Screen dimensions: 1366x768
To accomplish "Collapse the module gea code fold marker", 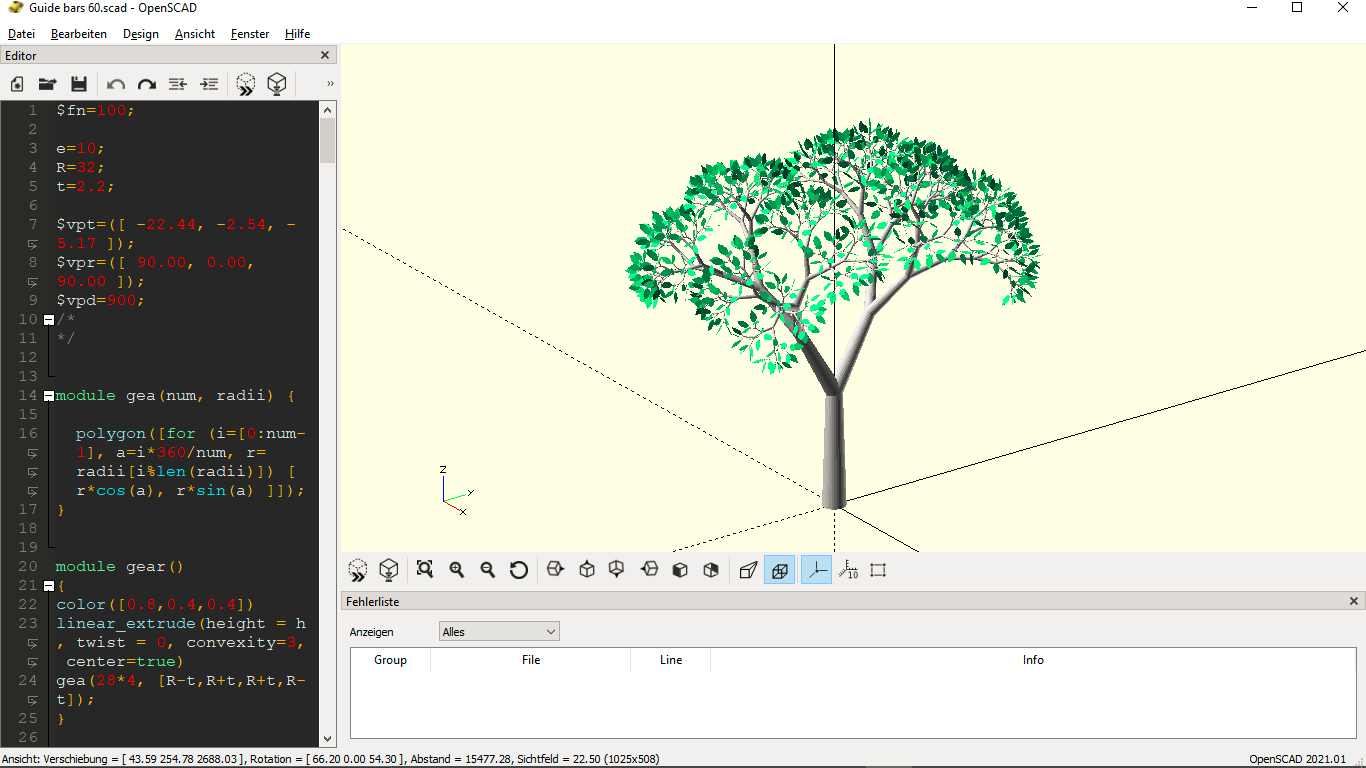I will pos(48,396).
